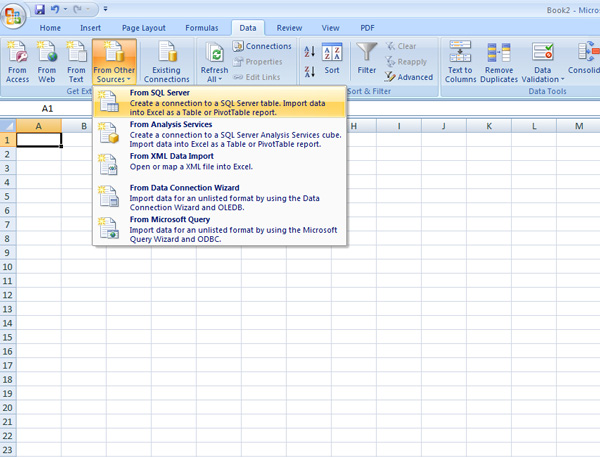Select column I header

click(x=399, y=126)
